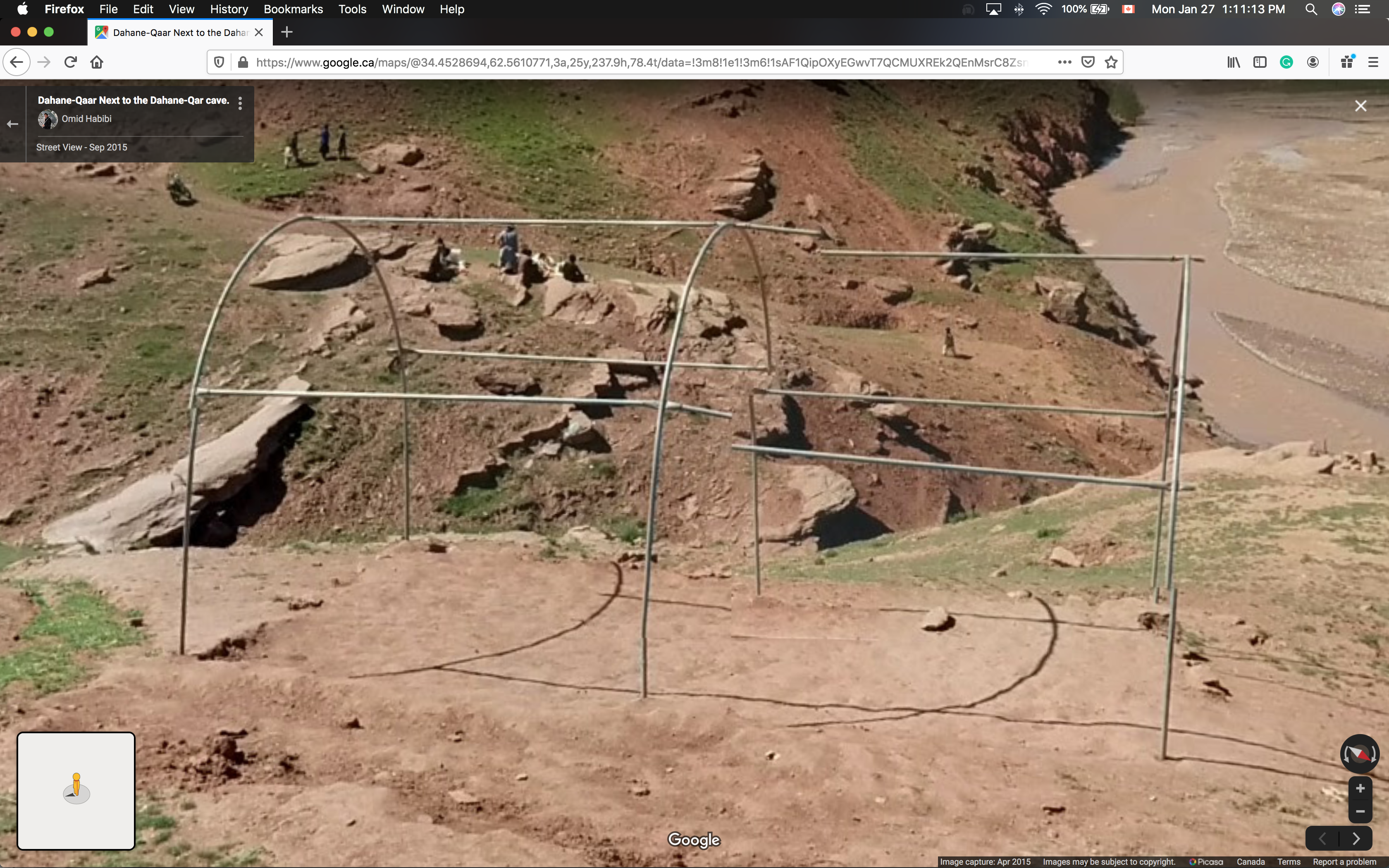Click the pegman minimap thumbnail
The height and width of the screenshot is (868, 1389).
tap(76, 790)
